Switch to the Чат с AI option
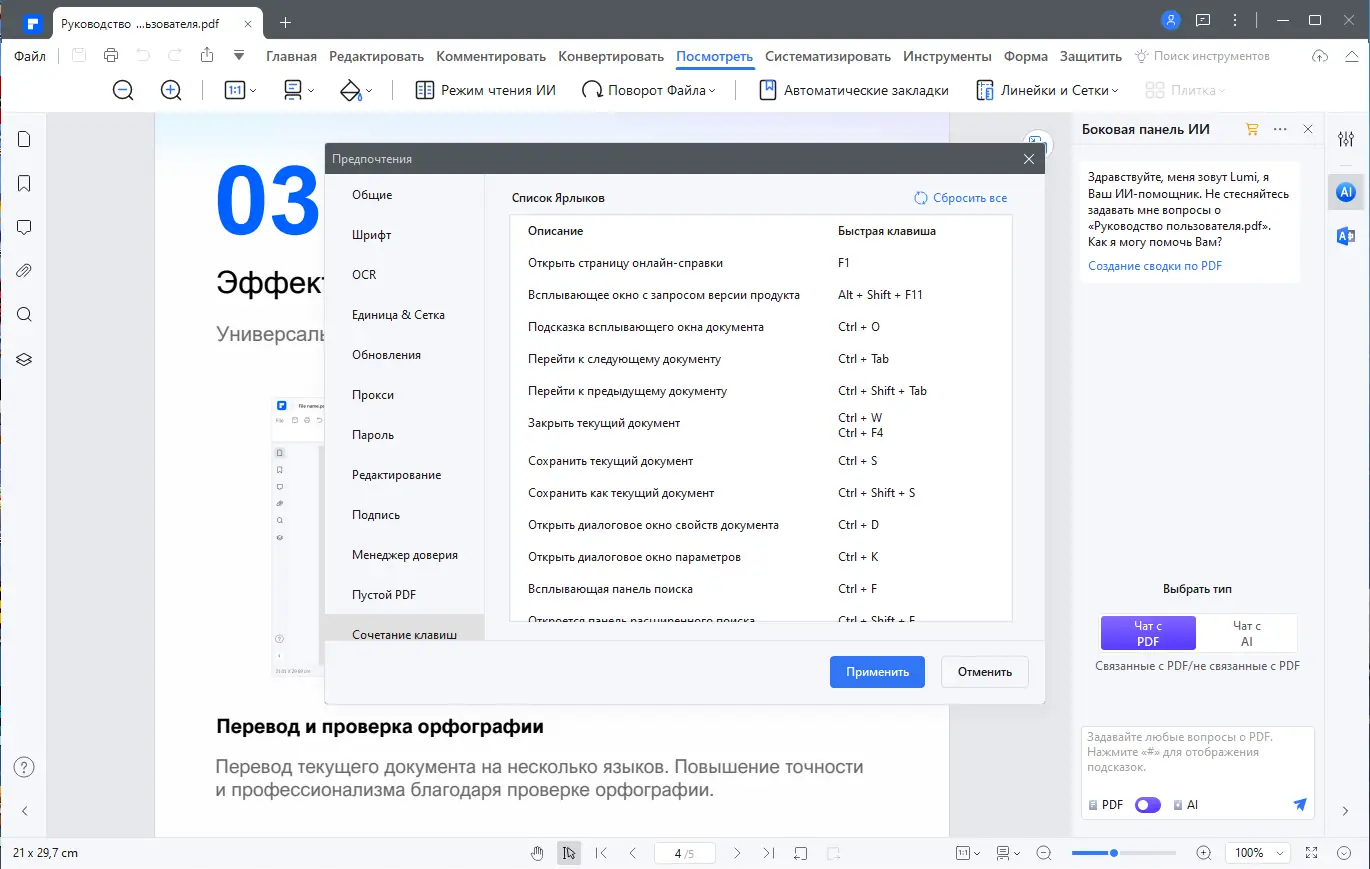 [1247, 632]
